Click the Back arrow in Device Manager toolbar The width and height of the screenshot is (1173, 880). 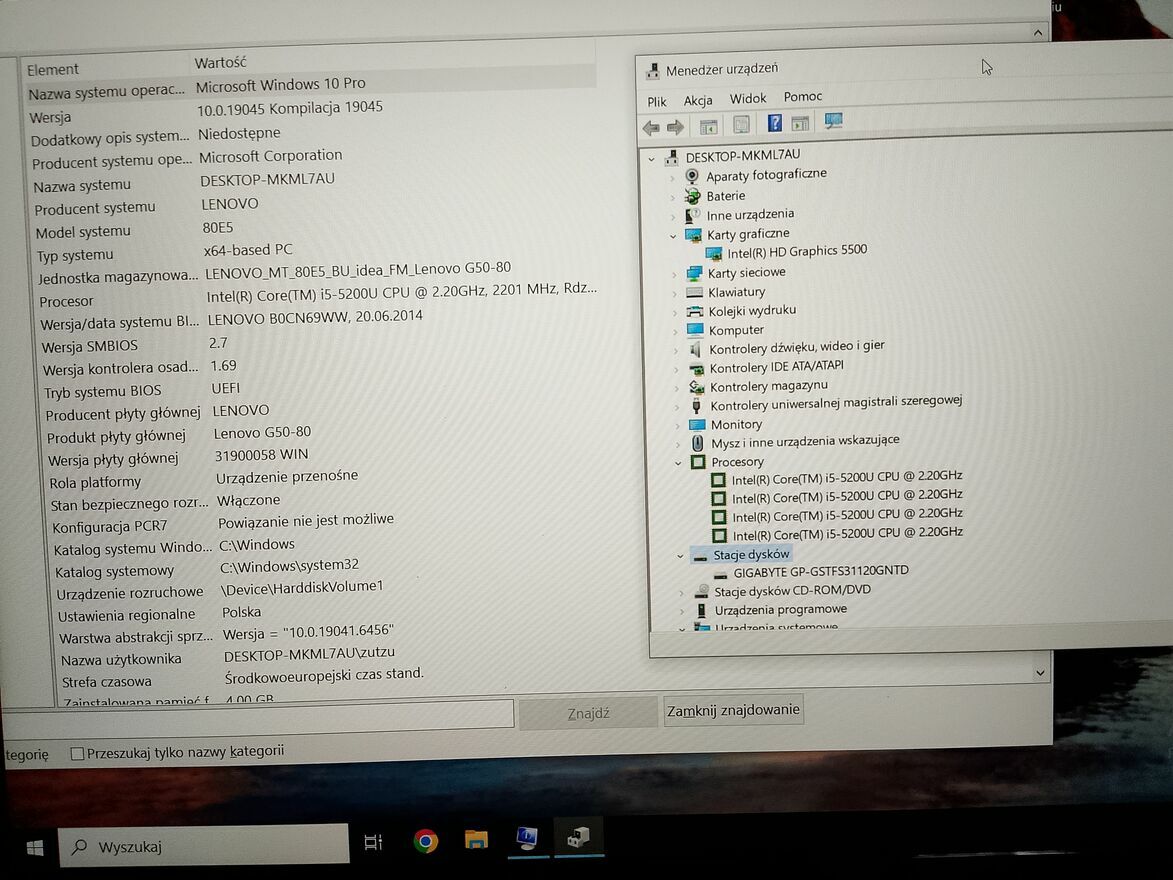tap(651, 127)
